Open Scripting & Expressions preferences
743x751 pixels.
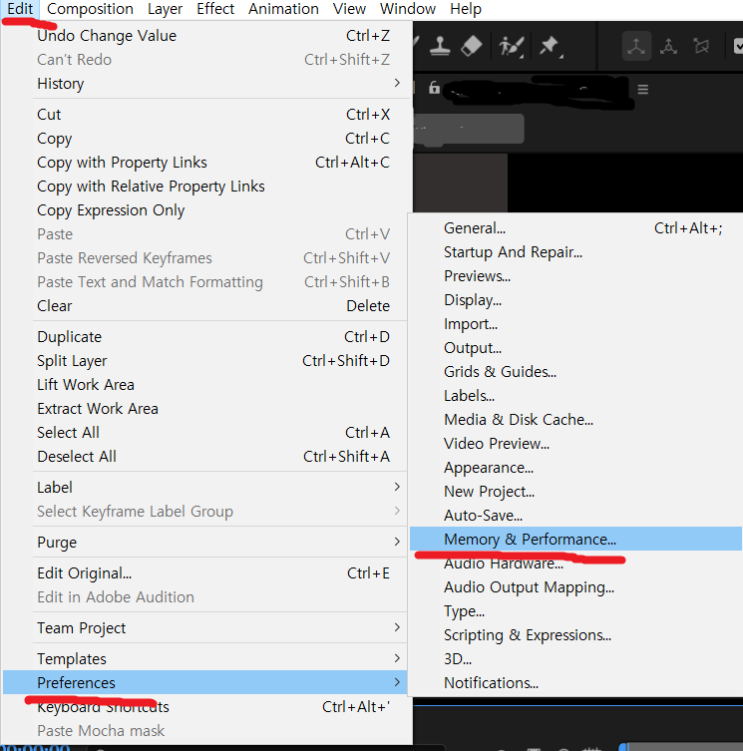tap(527, 635)
